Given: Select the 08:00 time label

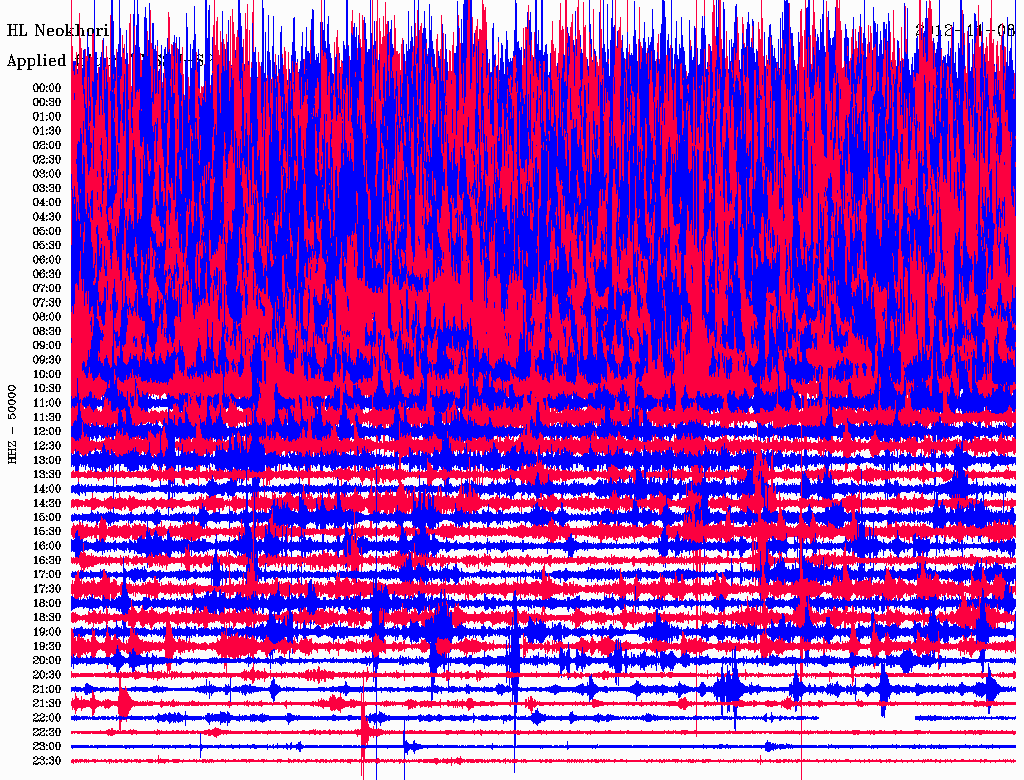Looking at the screenshot, I should pos(47,317).
